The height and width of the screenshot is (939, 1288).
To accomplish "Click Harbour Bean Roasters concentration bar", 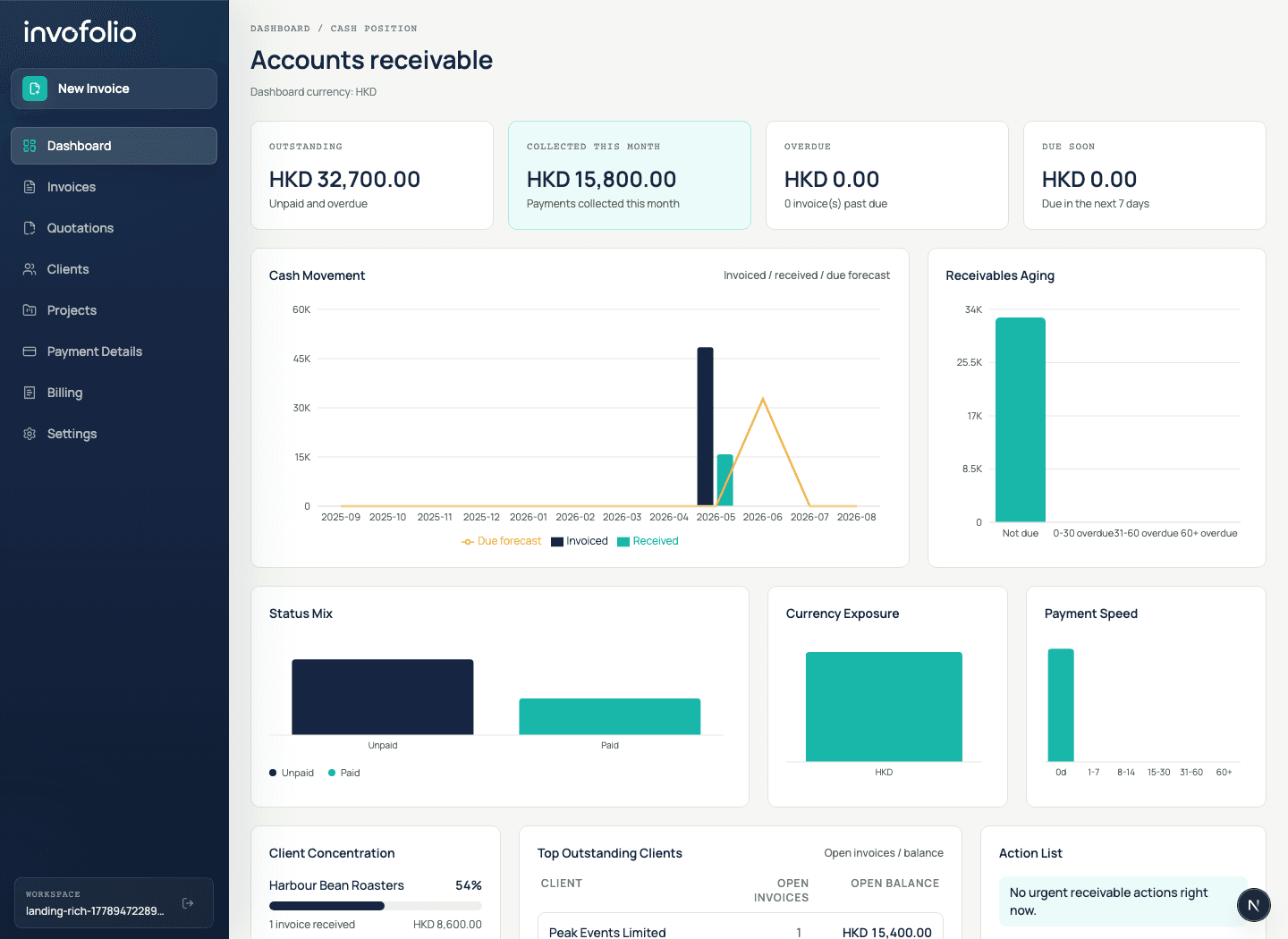I will point(376,906).
